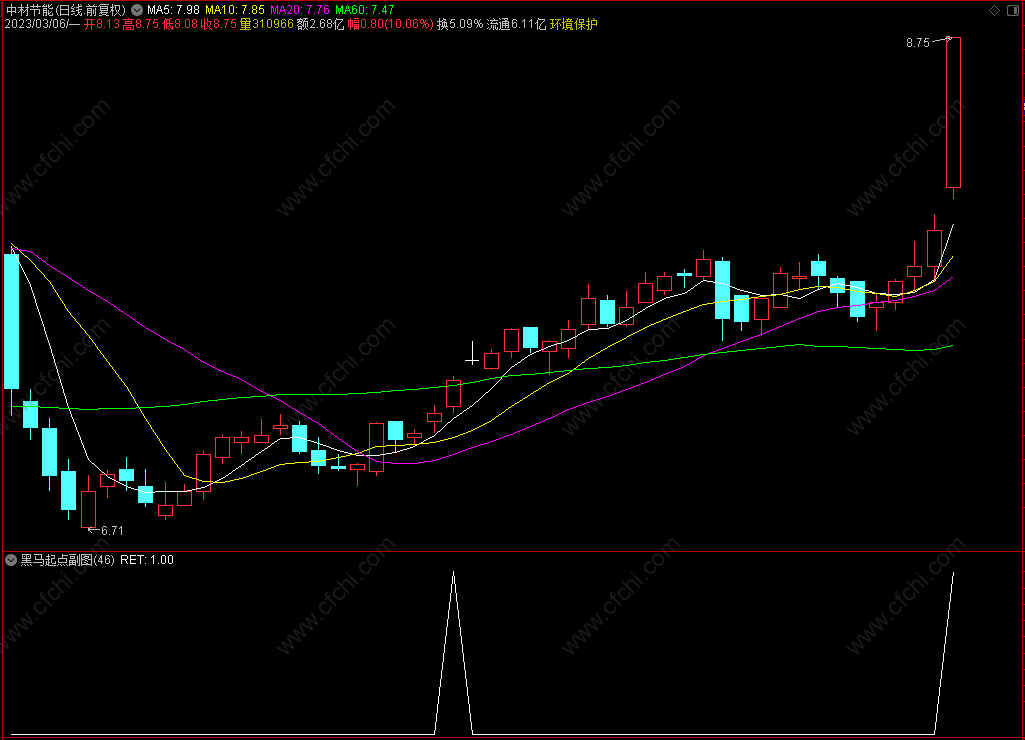Click the stock title 中材节能(日线.前复权)

coord(65,10)
